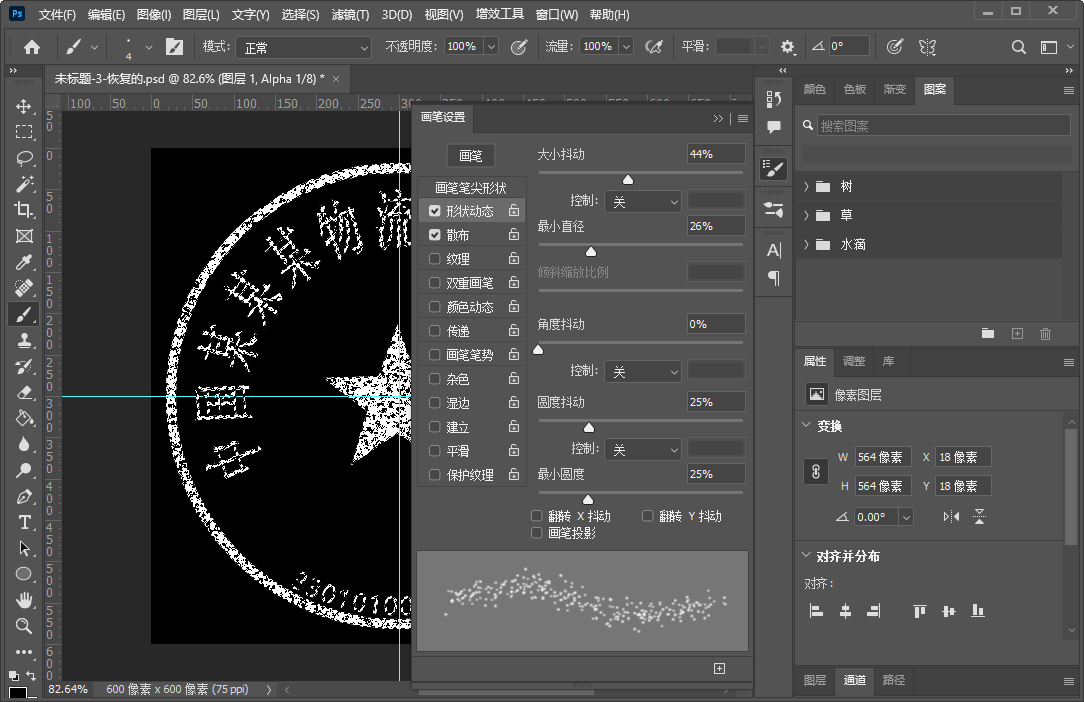Select the Healing Brush tool

point(24,288)
